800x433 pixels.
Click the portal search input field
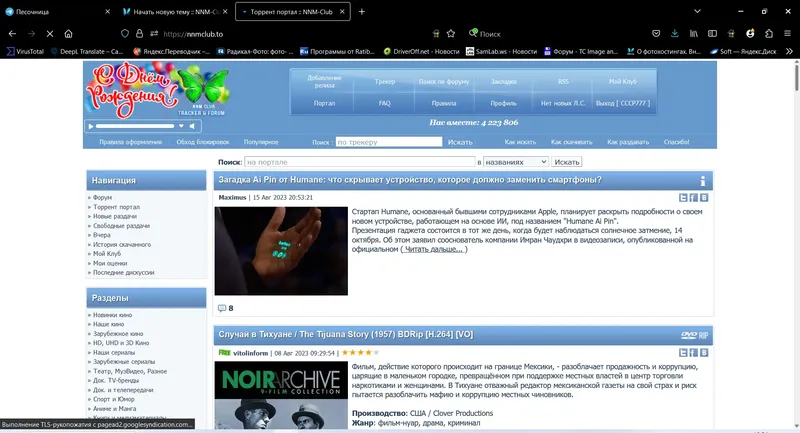tap(360, 162)
